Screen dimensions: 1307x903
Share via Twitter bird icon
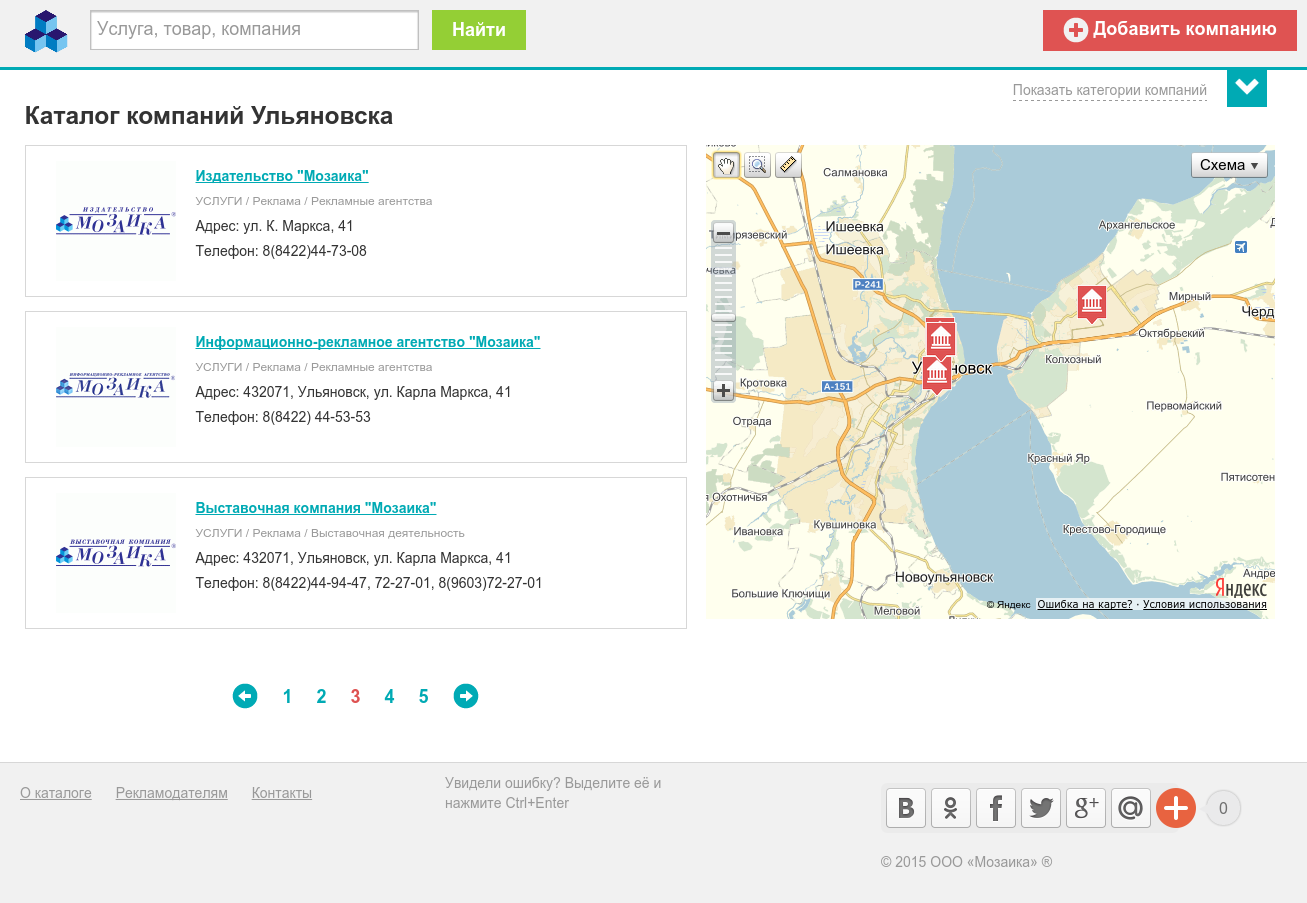(1041, 808)
